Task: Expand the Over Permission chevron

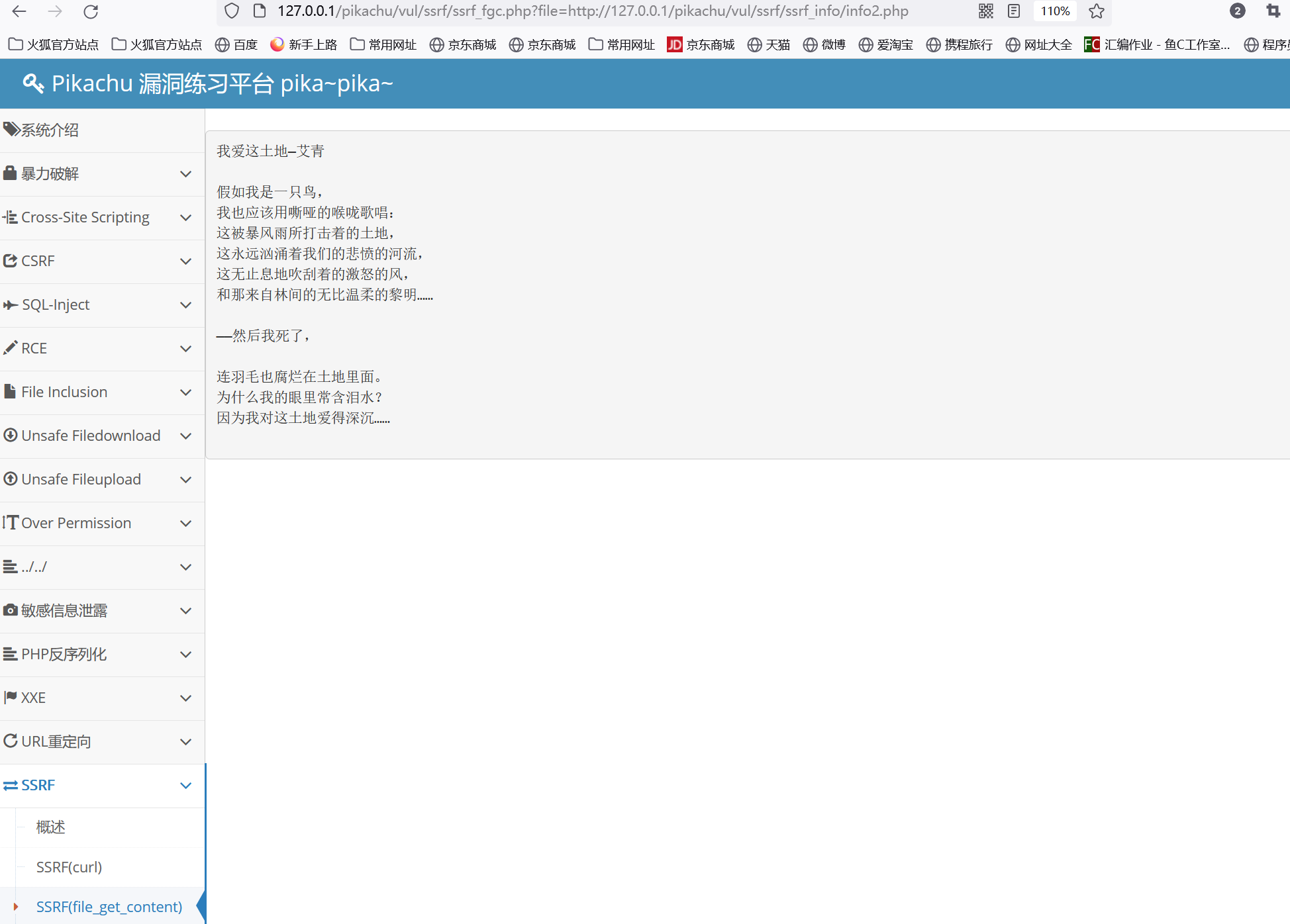Action: pos(186,524)
